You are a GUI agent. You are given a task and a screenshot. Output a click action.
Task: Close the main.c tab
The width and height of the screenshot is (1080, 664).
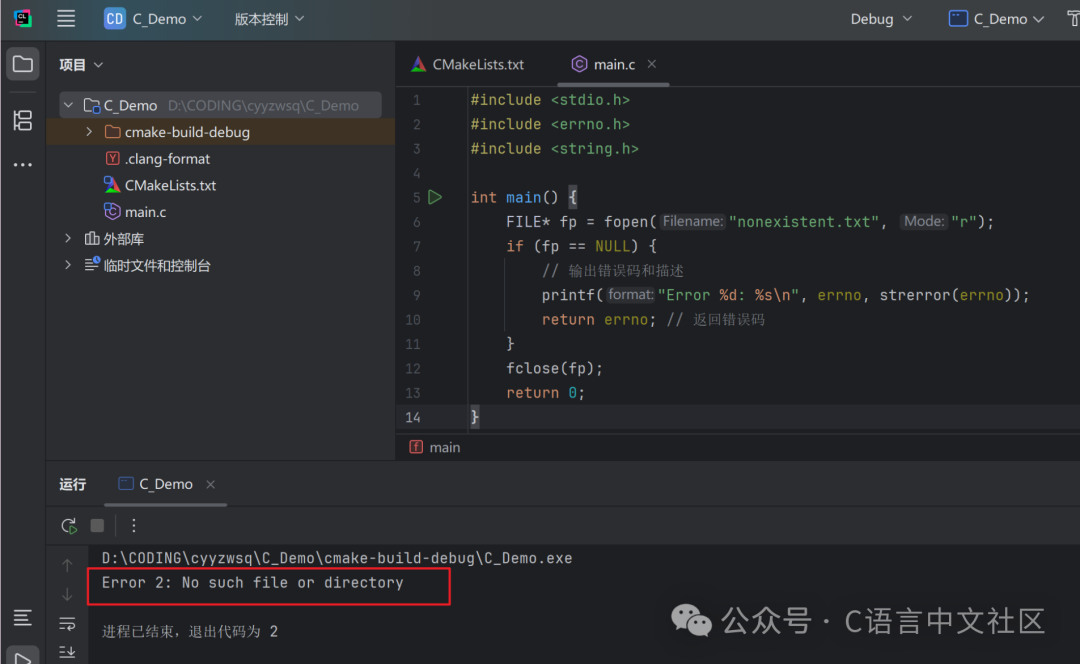(x=652, y=64)
